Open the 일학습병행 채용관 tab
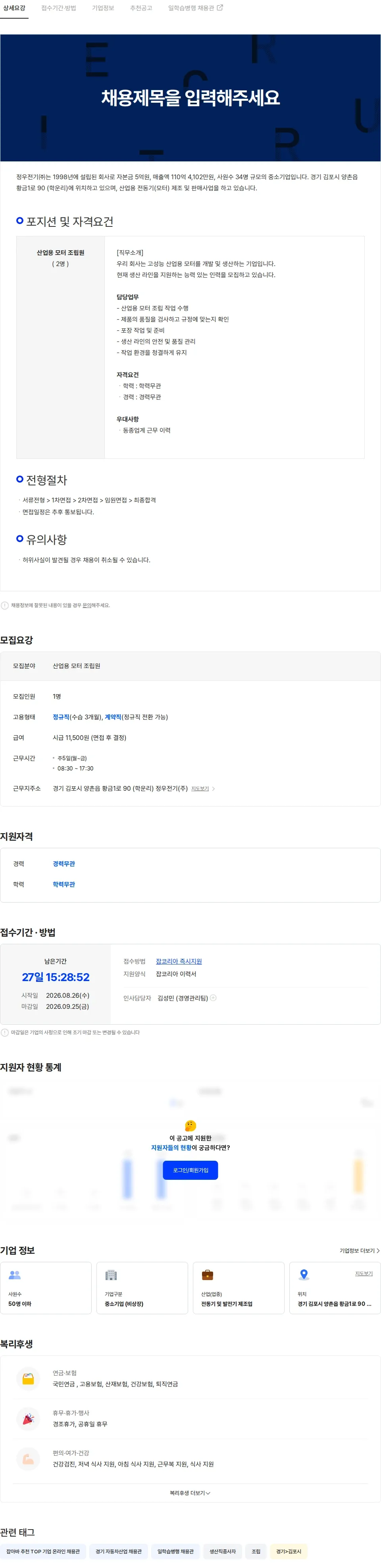Image resolution: width=381 pixels, height=1568 pixels. point(191,8)
